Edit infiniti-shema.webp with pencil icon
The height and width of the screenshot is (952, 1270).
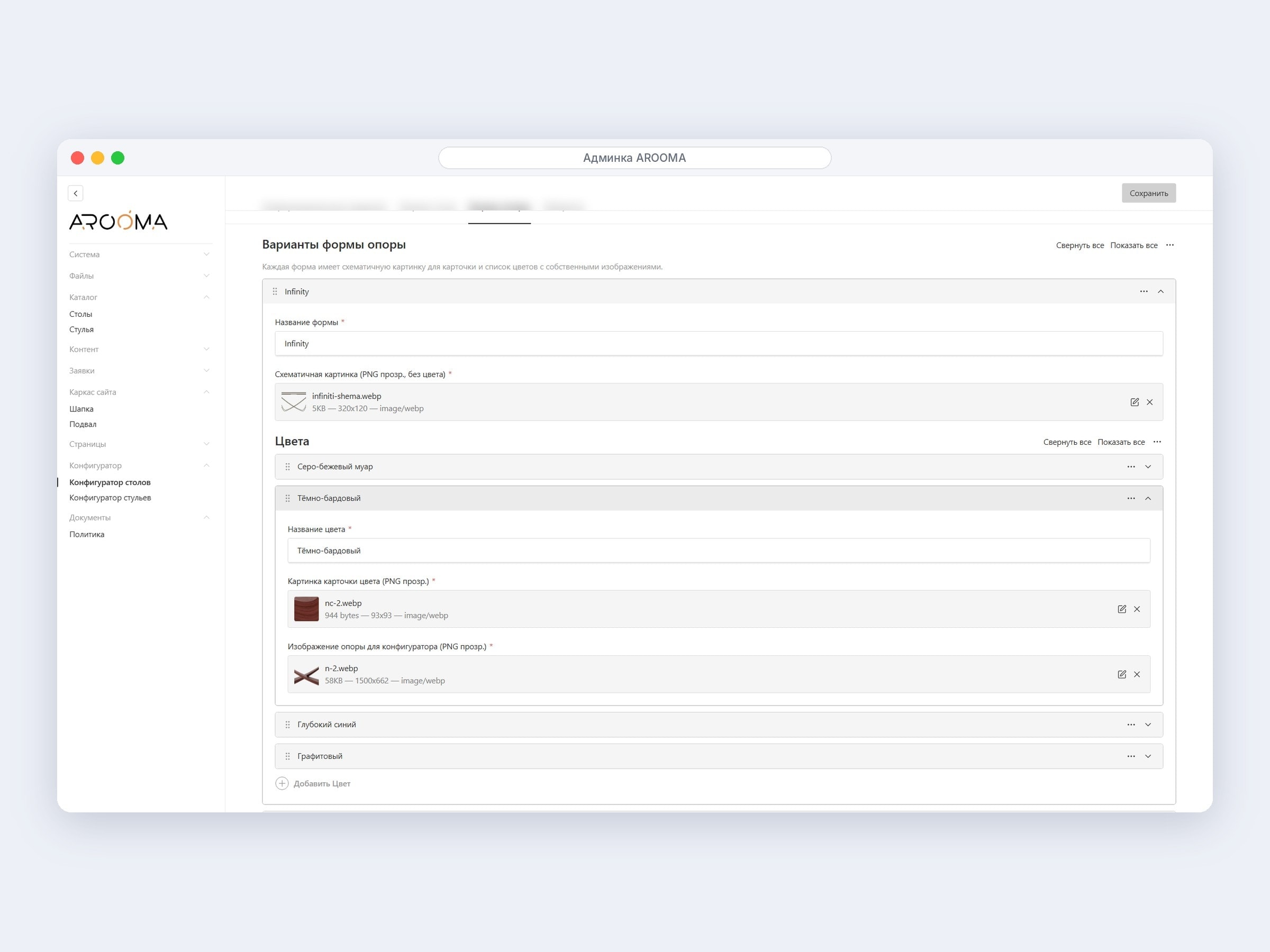[1135, 402]
